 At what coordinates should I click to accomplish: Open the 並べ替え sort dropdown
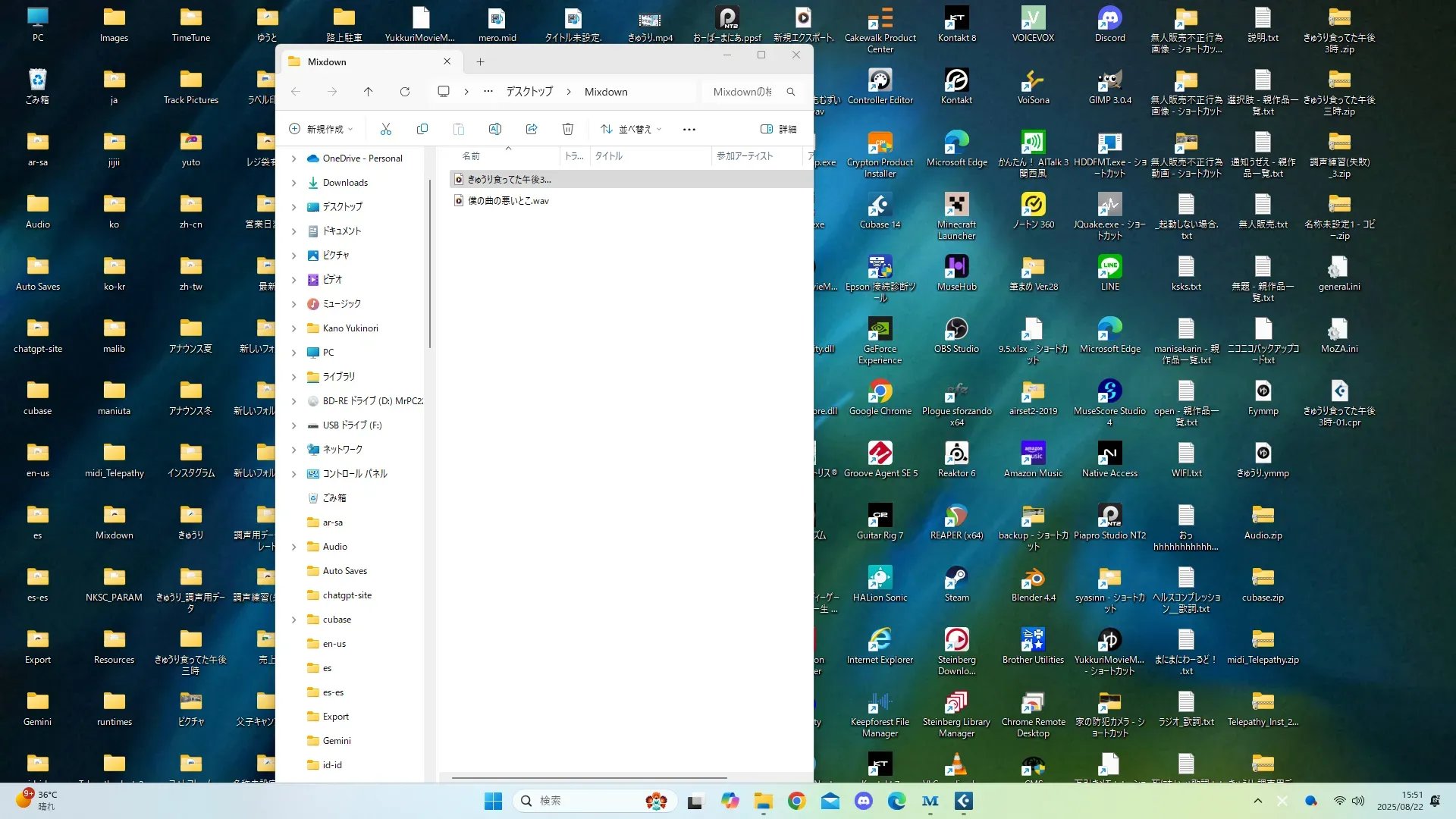(631, 129)
